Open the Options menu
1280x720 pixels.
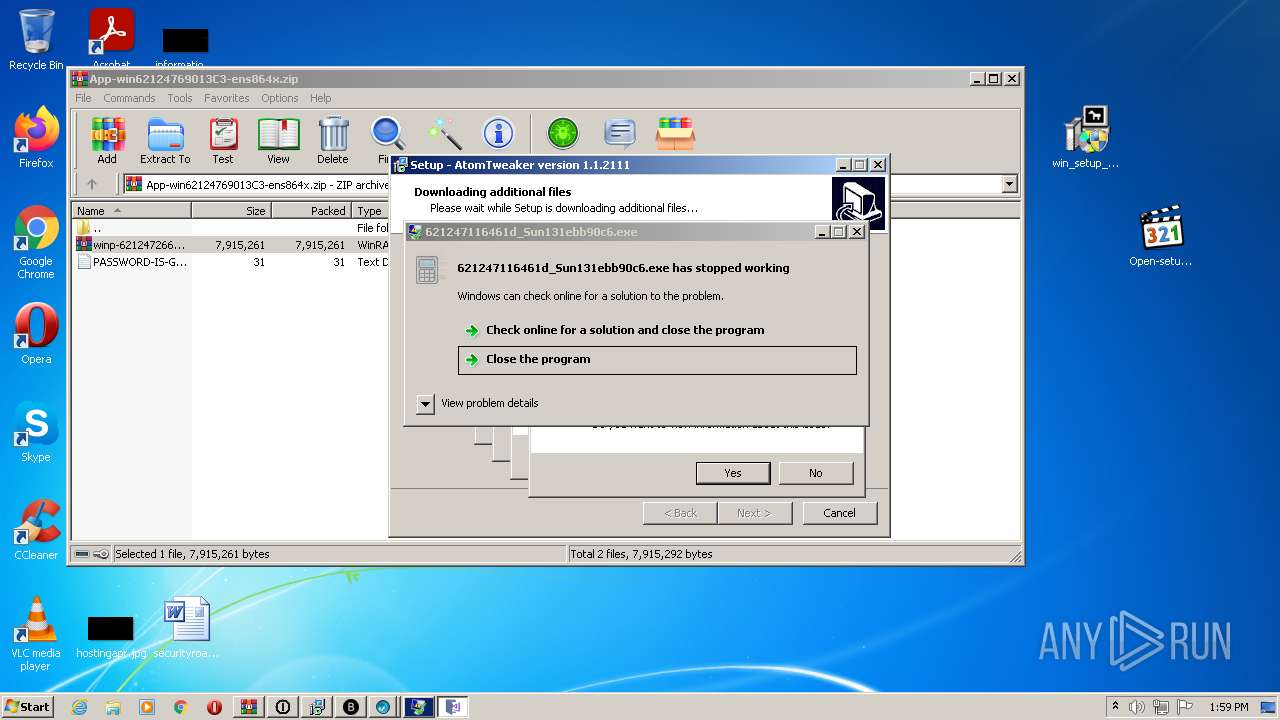pyautogui.click(x=280, y=98)
